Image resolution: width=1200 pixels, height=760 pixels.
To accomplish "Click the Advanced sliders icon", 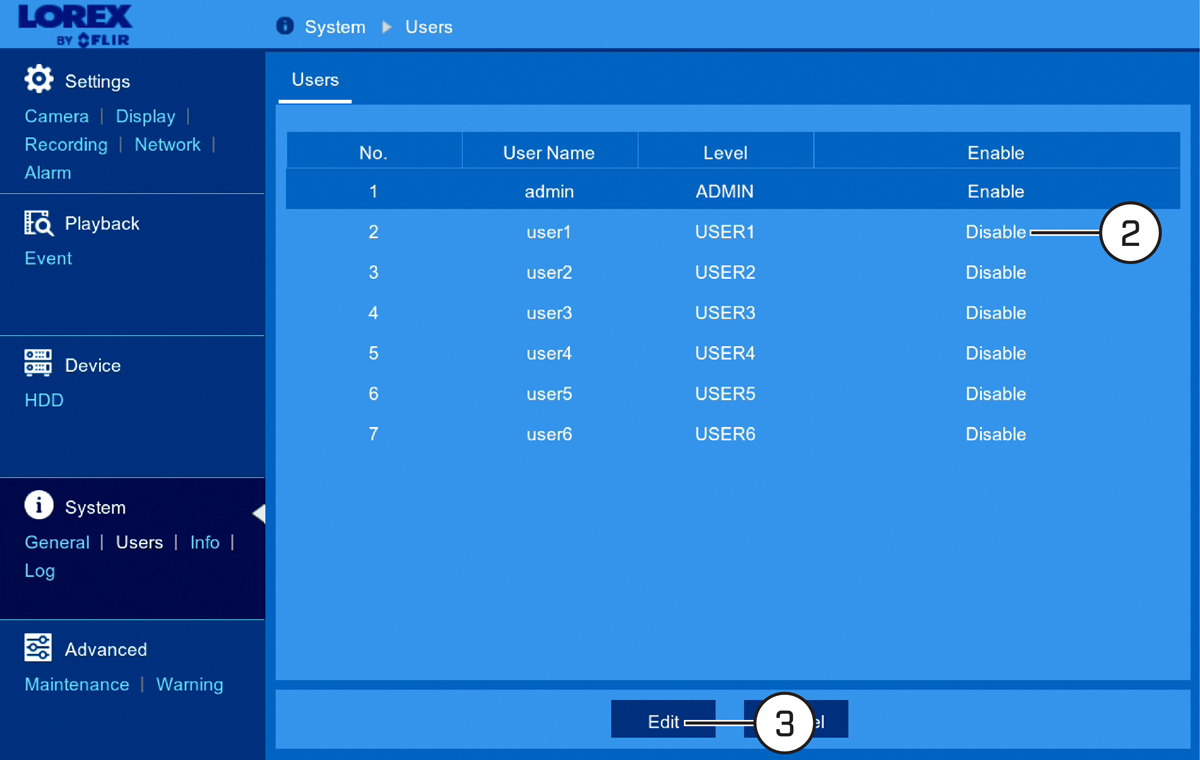I will tap(38, 647).
